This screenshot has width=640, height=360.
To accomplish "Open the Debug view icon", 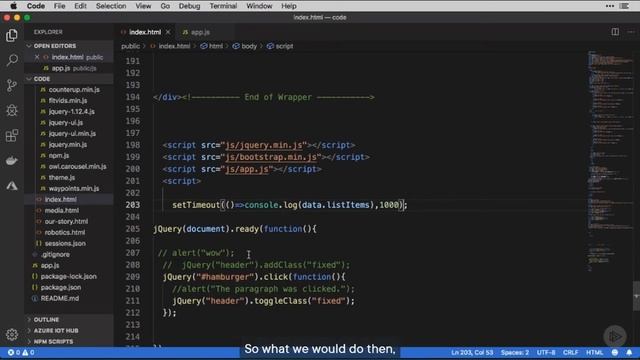I will tap(12, 110).
